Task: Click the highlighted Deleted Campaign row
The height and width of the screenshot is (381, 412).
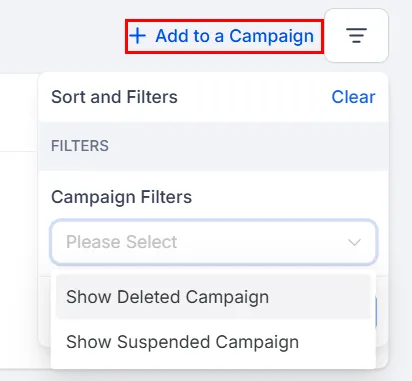Action: pos(214,297)
